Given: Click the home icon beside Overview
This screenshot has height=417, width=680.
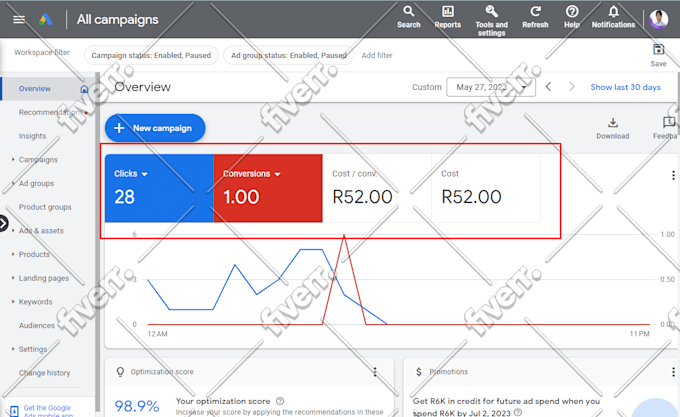Looking at the screenshot, I should (84, 89).
